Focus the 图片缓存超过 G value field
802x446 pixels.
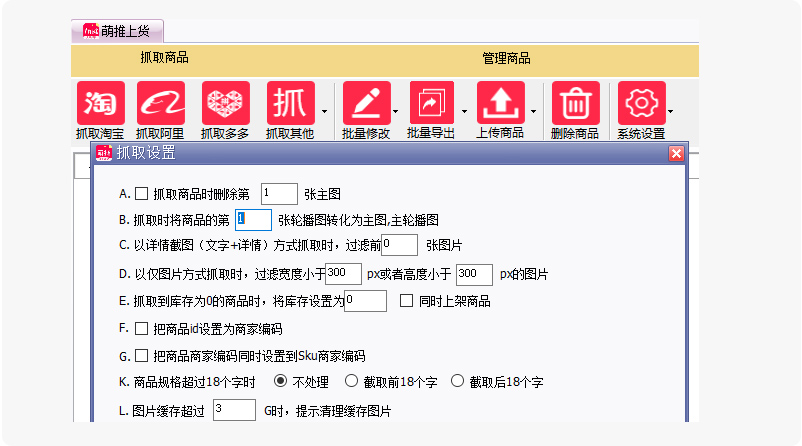tap(234, 410)
